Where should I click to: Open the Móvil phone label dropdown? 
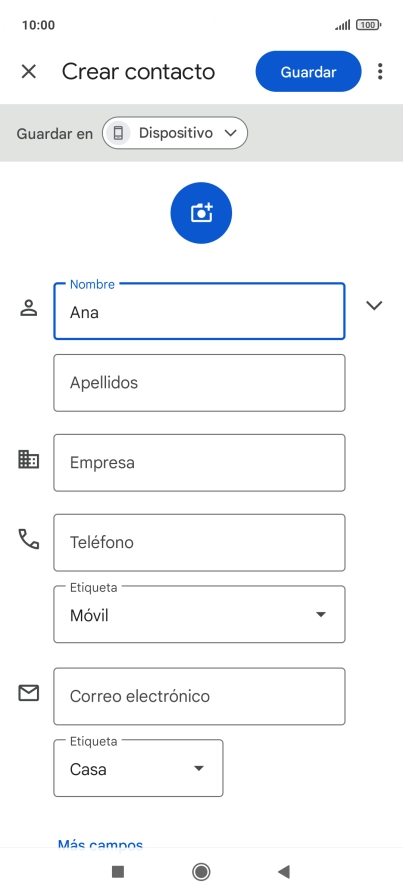199,614
